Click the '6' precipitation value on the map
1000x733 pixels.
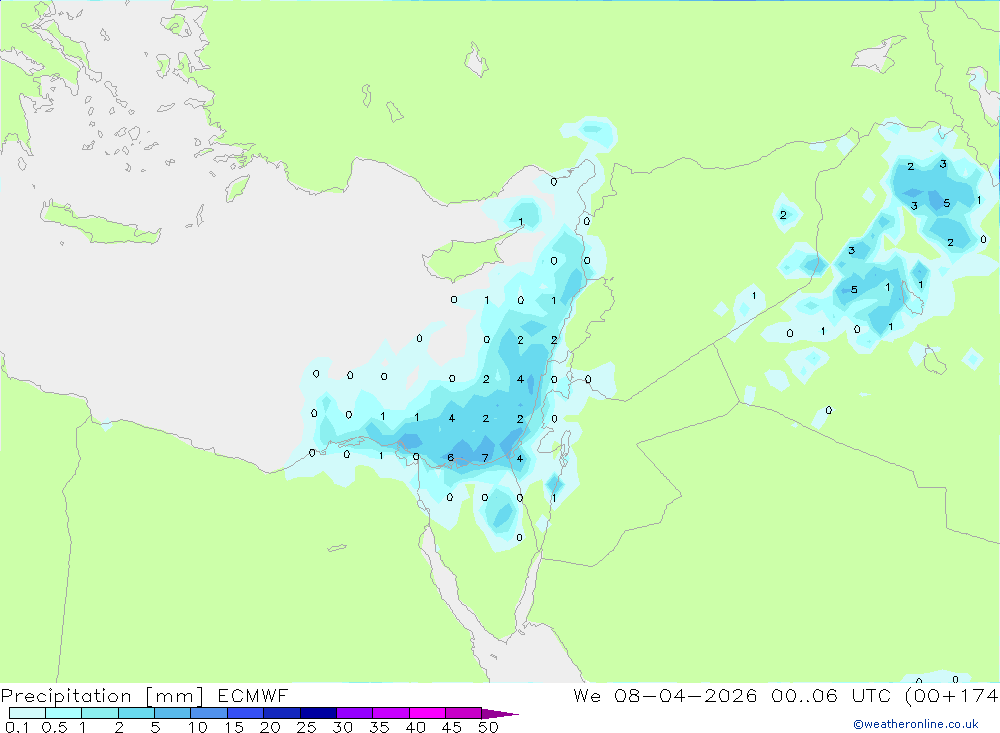coord(451,457)
